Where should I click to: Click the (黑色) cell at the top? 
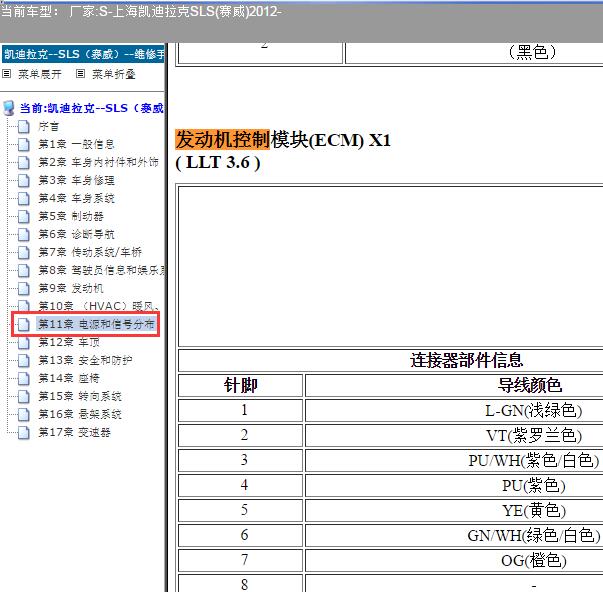click(532, 52)
